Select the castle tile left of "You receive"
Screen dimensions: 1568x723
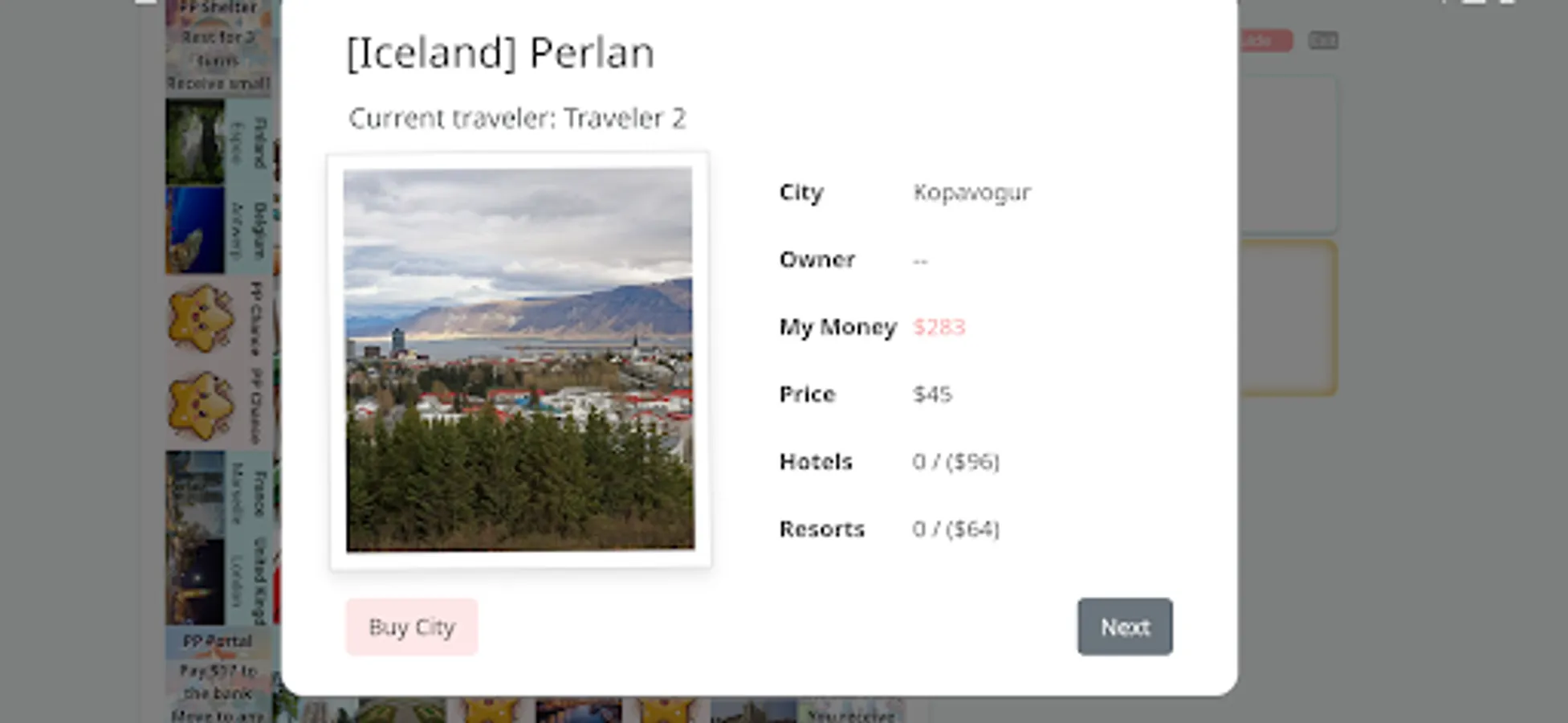[x=753, y=711]
